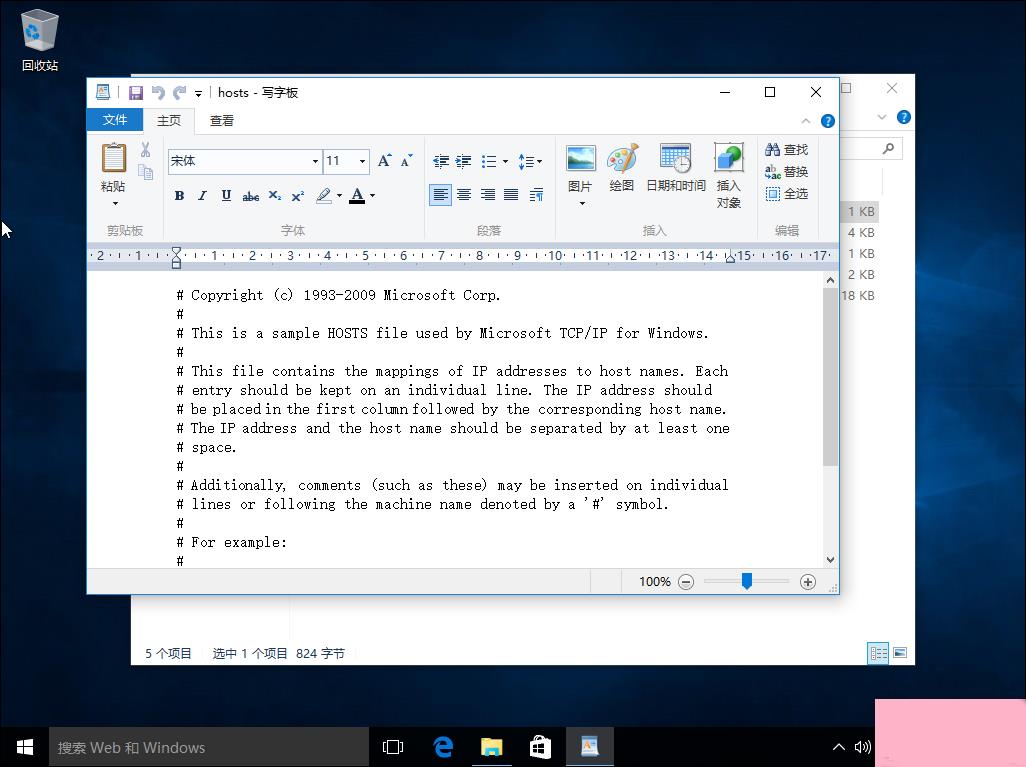Click the Grow font icon

click(384, 160)
